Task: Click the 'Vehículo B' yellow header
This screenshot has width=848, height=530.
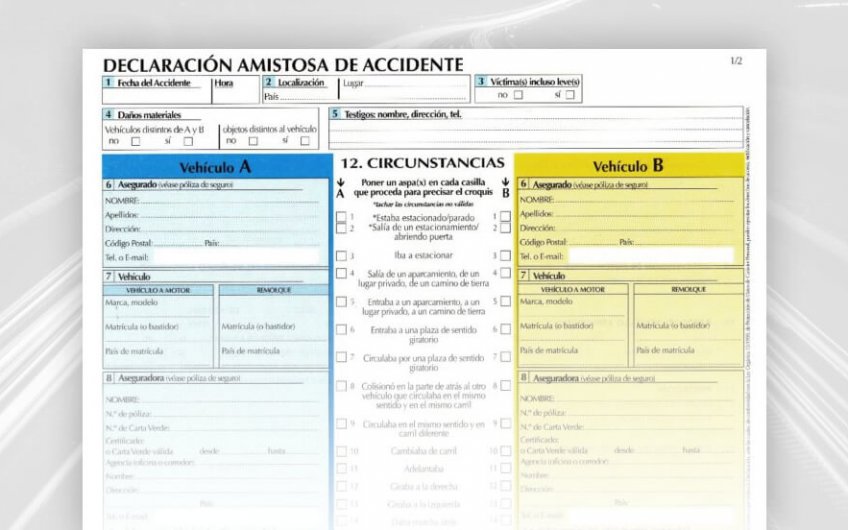Action: pos(628,166)
